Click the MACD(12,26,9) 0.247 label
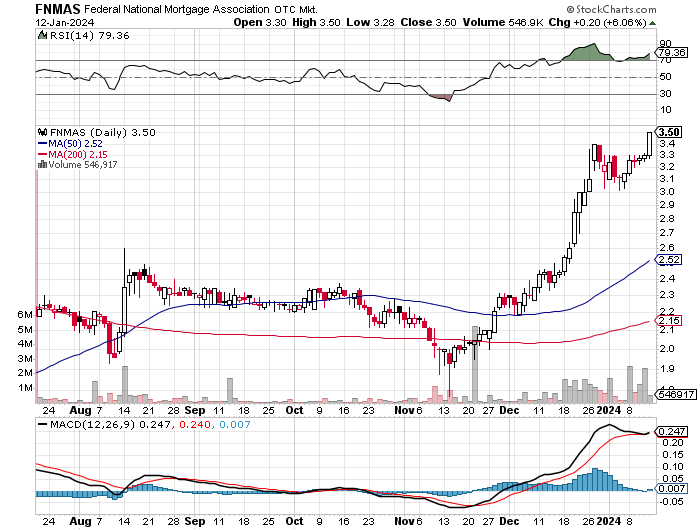 [110, 424]
